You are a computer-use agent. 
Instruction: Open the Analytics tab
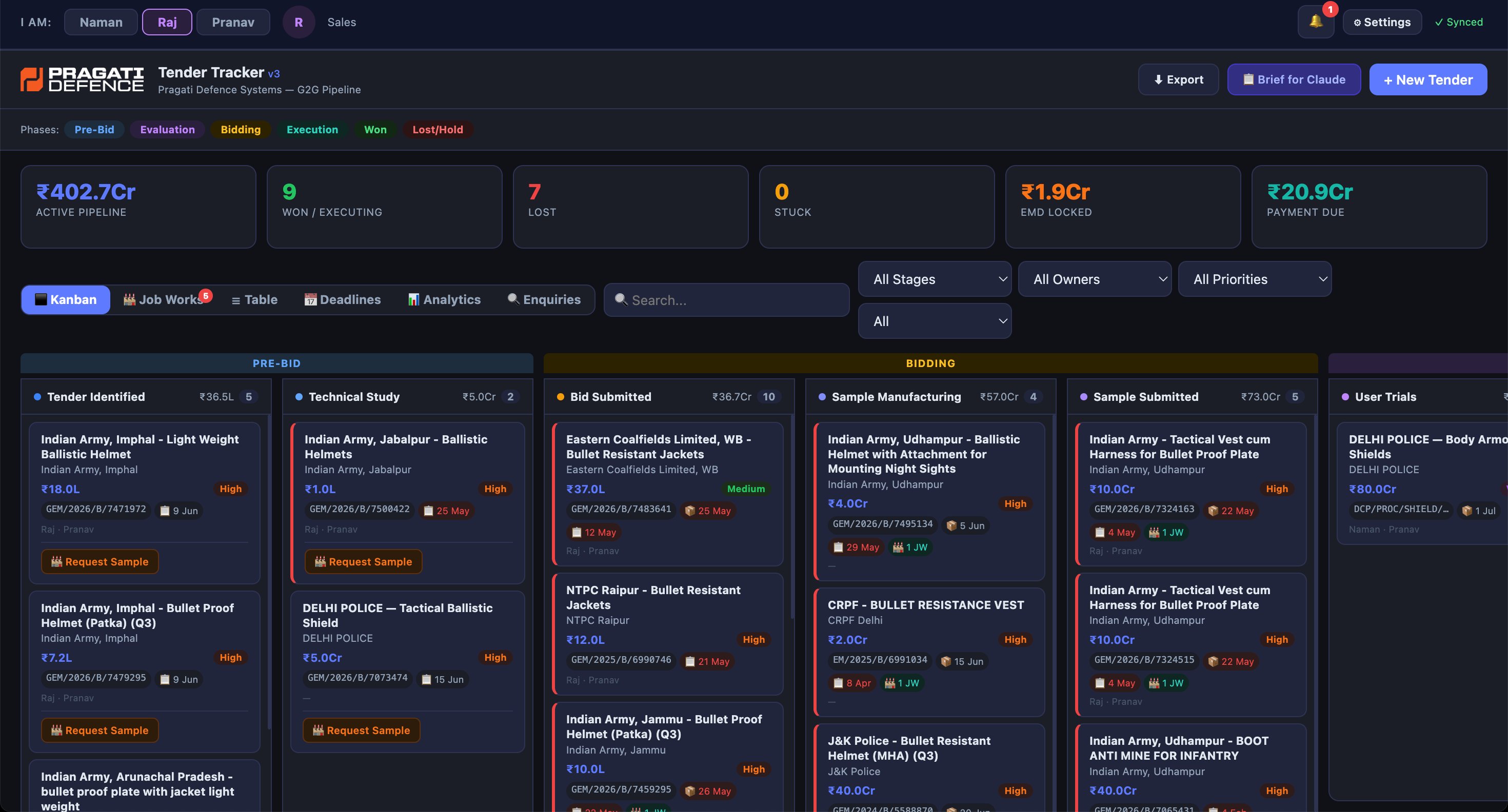(x=444, y=299)
